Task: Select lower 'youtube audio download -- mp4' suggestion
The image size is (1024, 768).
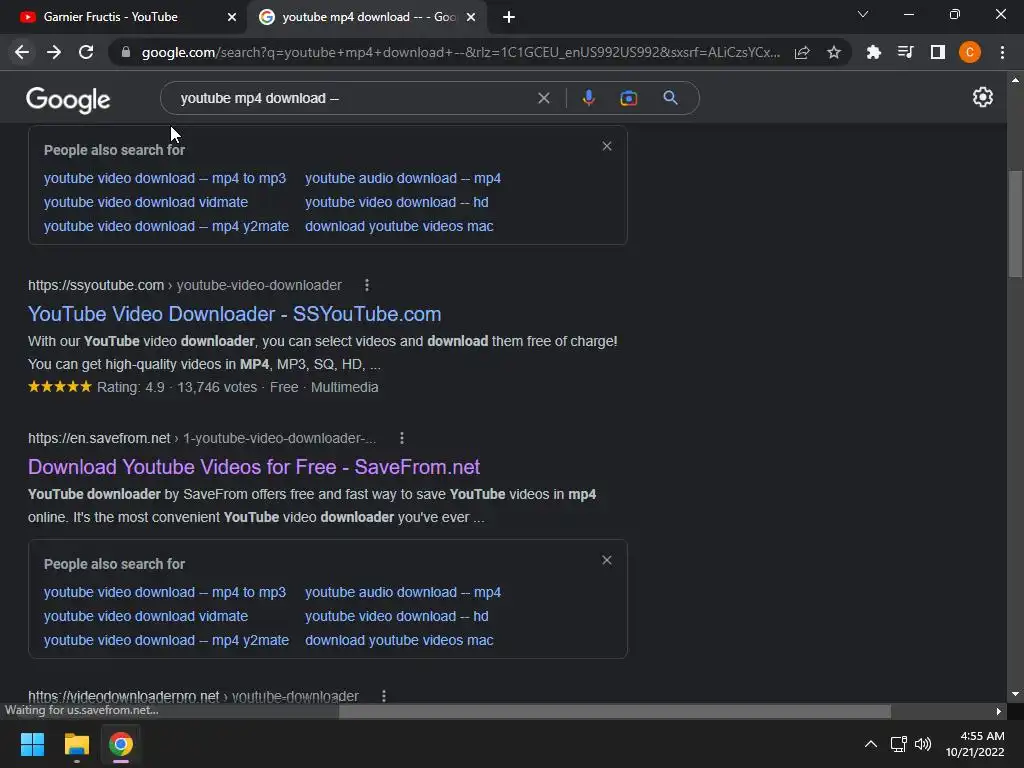Action: point(403,592)
